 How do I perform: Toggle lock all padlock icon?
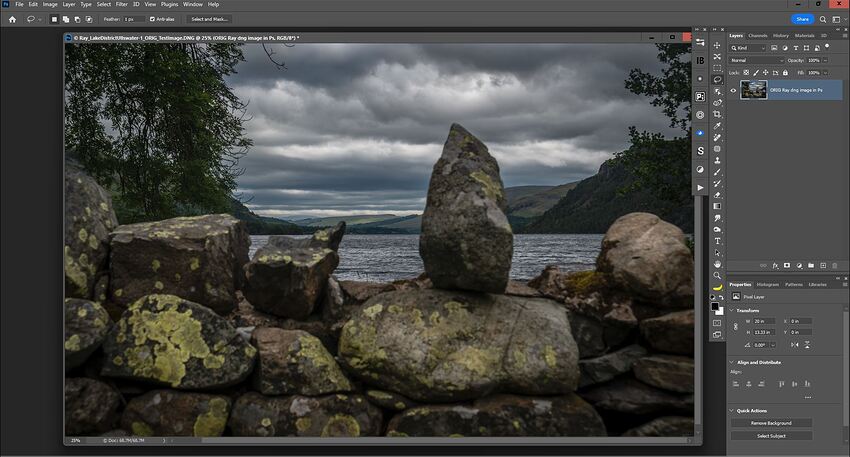click(785, 73)
